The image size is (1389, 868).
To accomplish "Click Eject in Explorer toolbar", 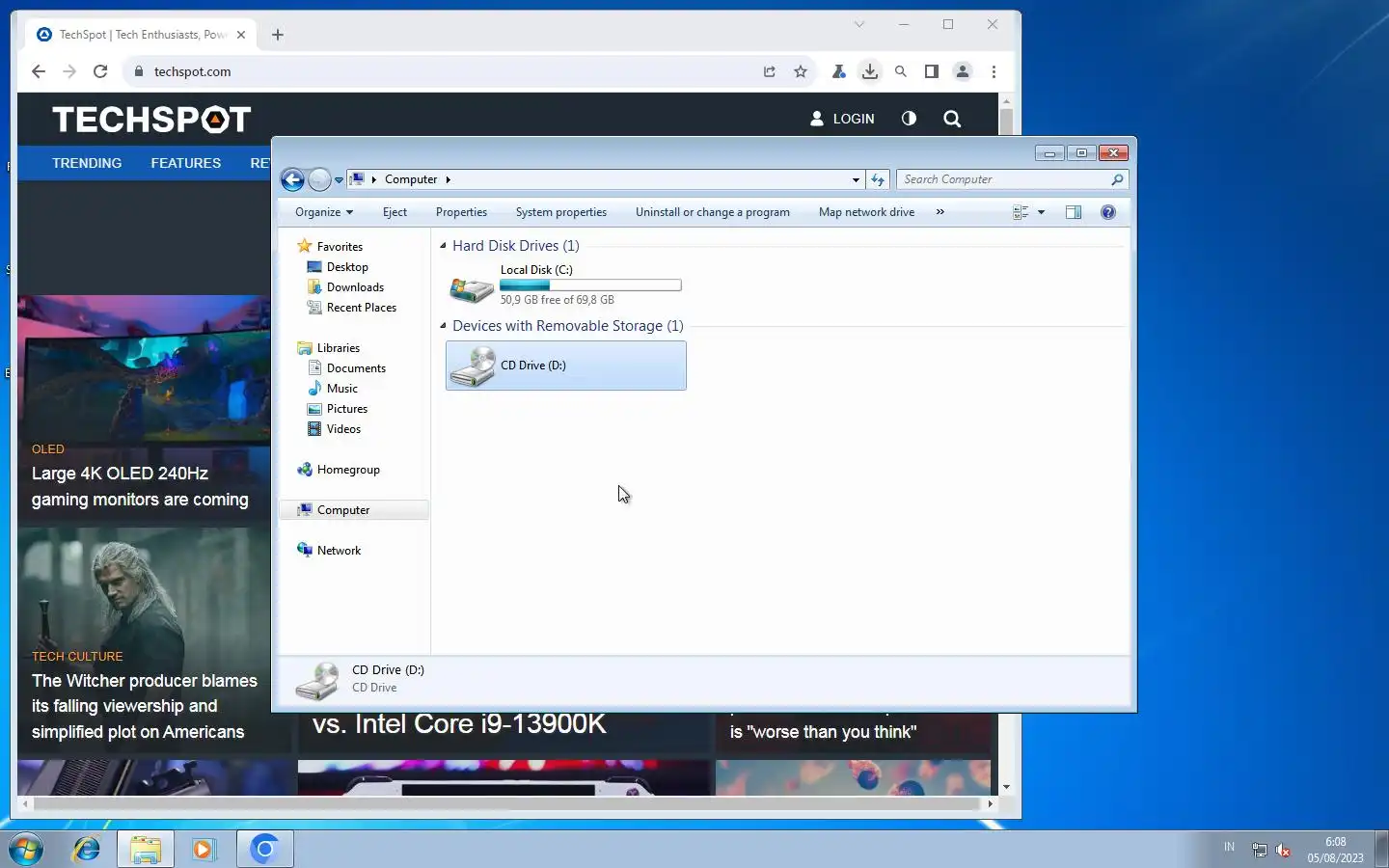I will pyautogui.click(x=395, y=212).
